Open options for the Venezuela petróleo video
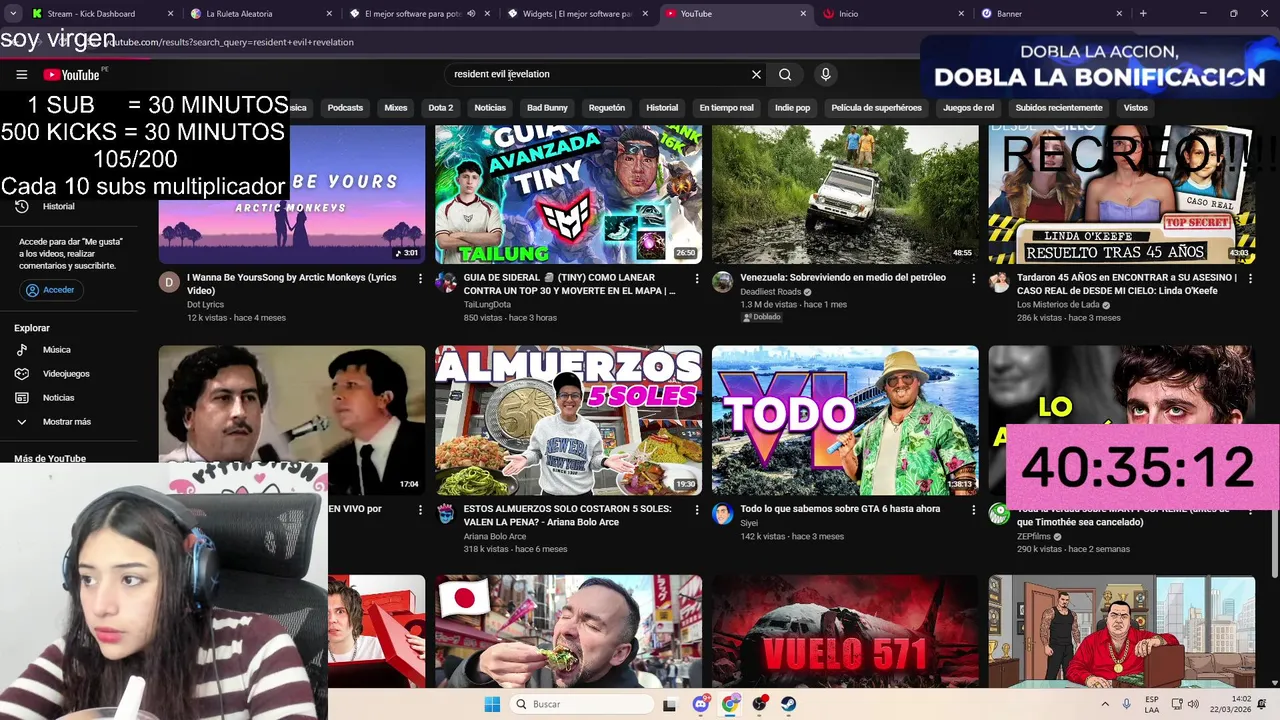This screenshot has width=1280, height=720. tap(974, 279)
